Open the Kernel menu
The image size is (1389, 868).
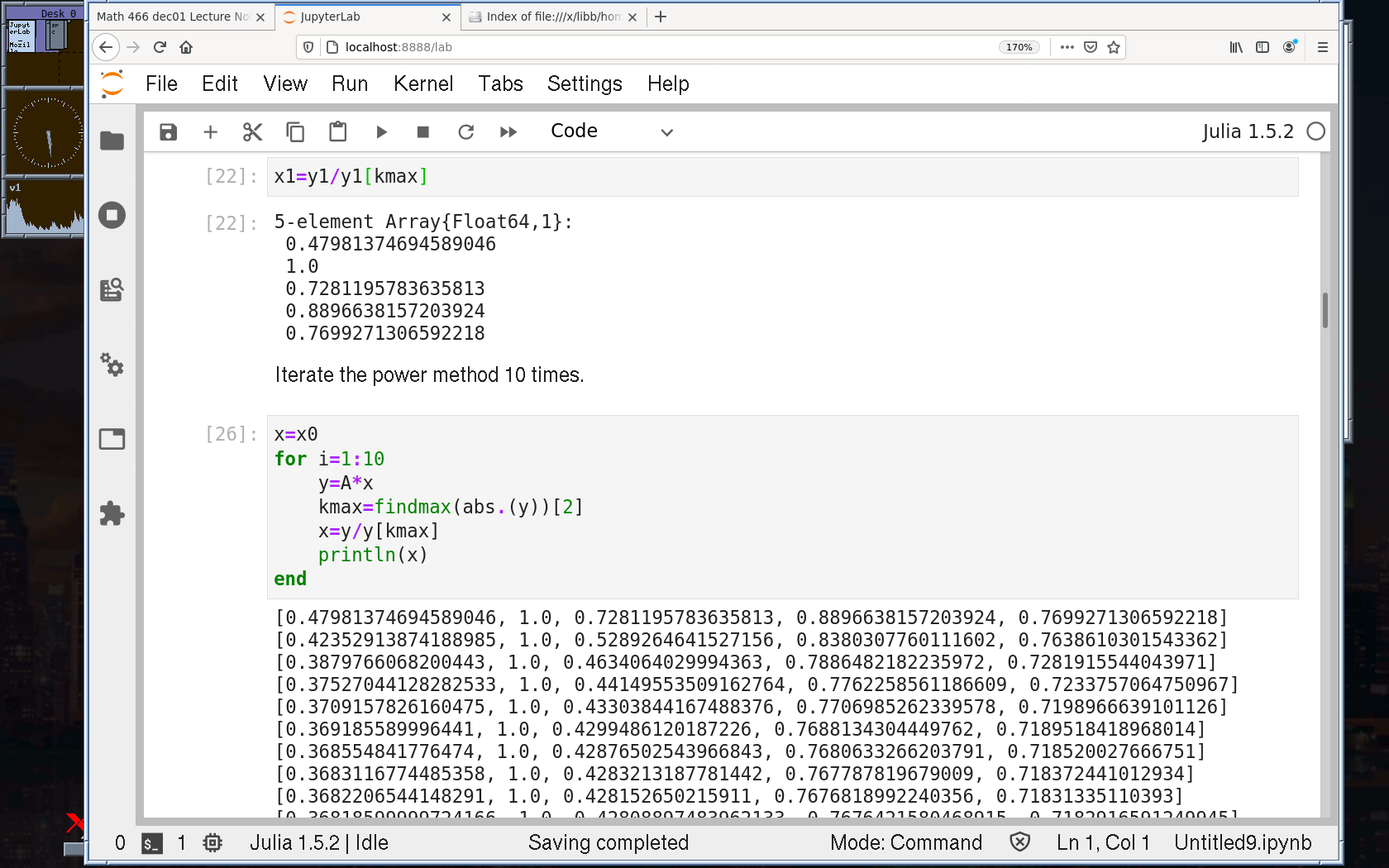422,83
